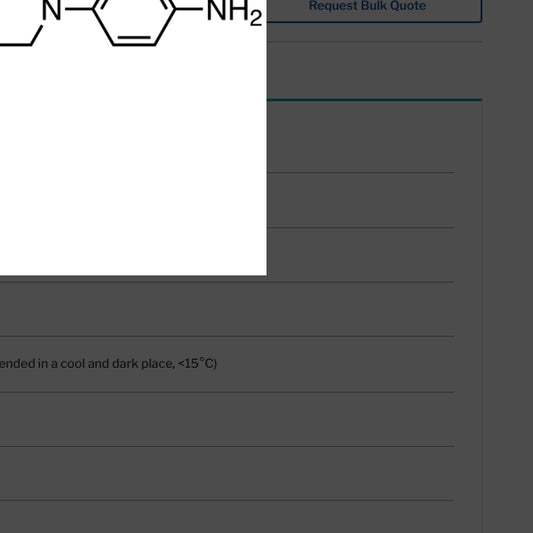Viewport: 533px width, 533px height.
Task: Click the storage note text 'cool and dark place, <15°C'
Action: (x=137, y=364)
